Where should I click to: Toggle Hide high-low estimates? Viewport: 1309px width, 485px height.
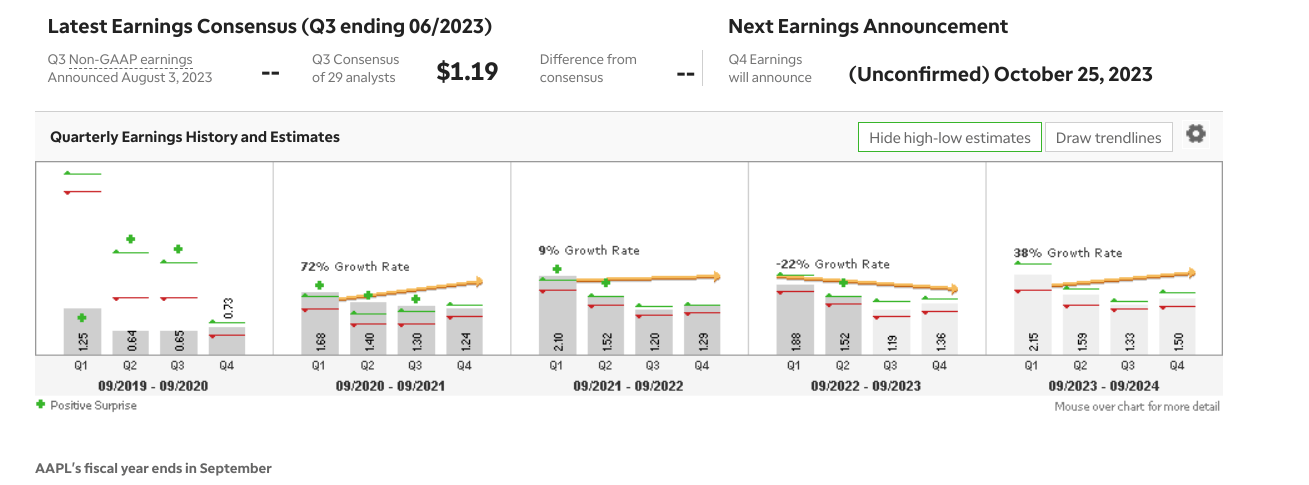[949, 138]
